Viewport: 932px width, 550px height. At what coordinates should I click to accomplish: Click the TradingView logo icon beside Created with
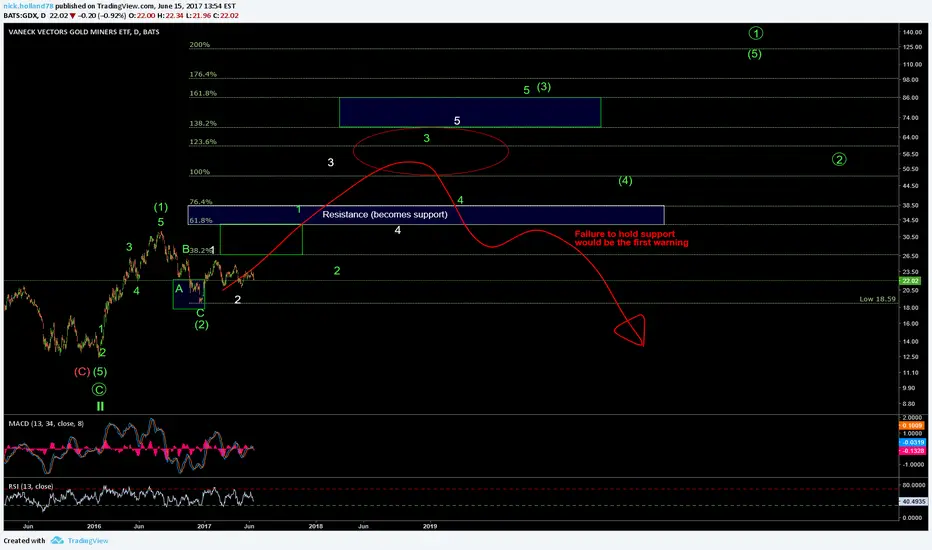57,540
